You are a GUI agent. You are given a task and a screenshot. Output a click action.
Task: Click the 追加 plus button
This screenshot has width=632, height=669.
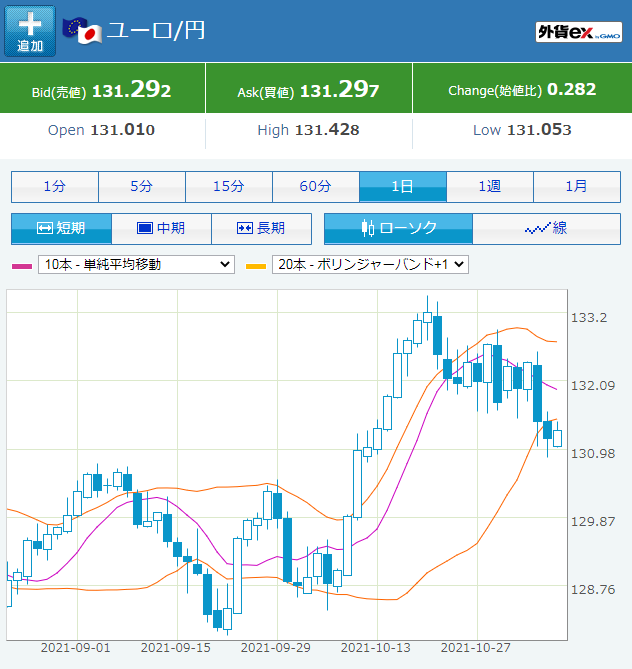tap(30, 31)
